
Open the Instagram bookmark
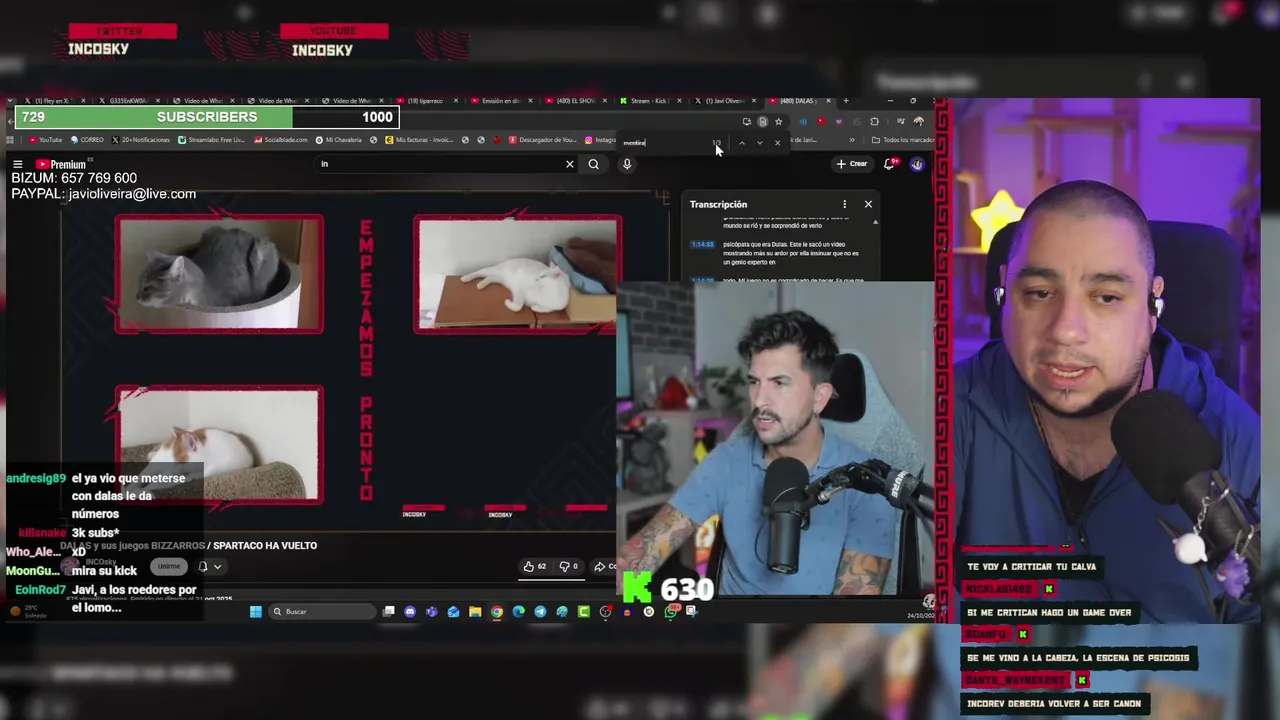(x=602, y=140)
